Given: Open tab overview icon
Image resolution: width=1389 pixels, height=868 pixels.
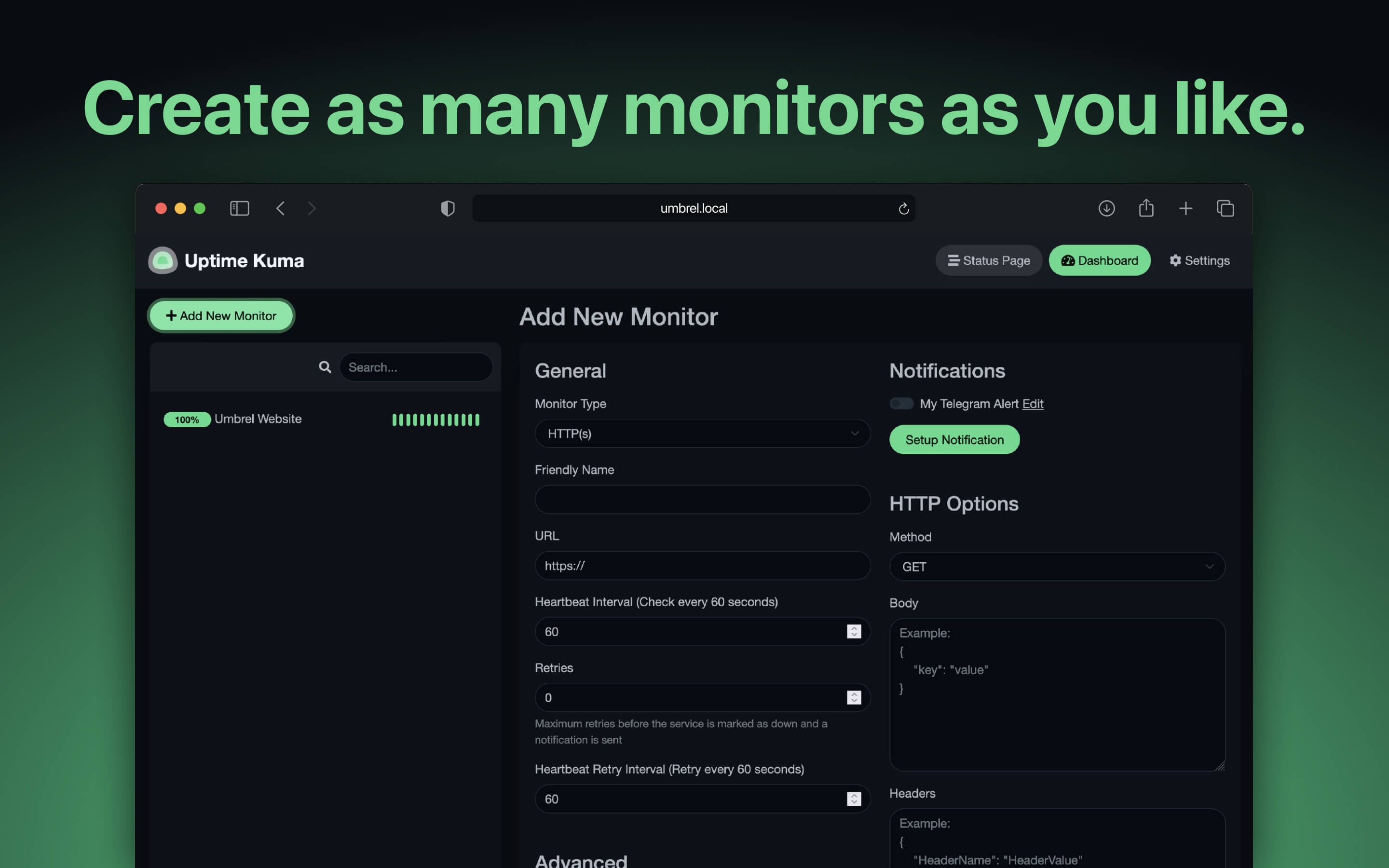Looking at the screenshot, I should 1225,208.
